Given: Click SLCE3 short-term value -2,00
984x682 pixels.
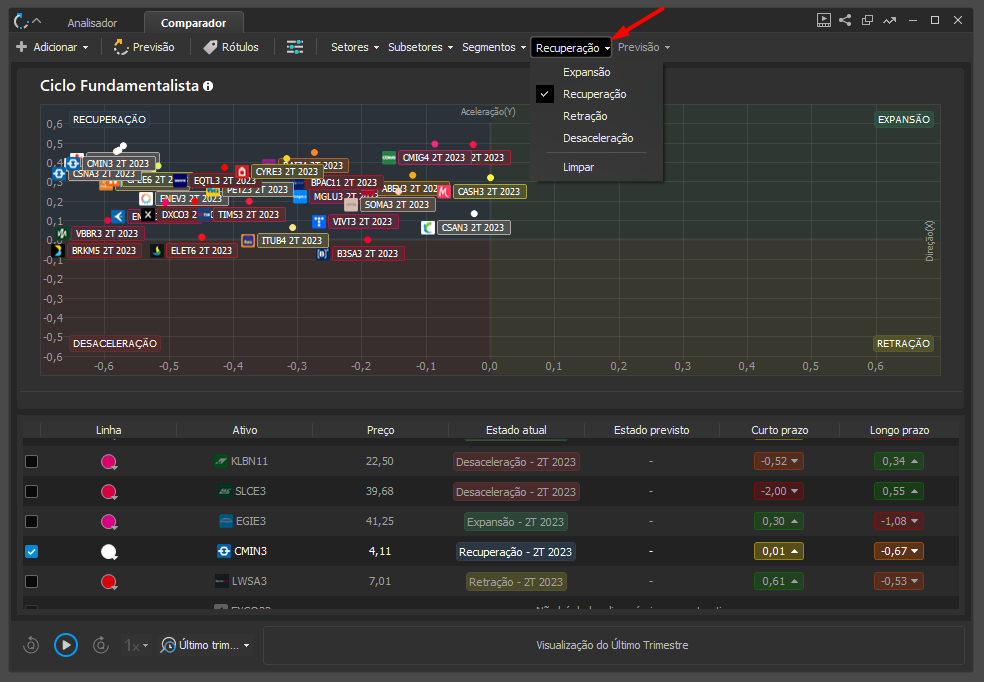Looking at the screenshot, I should pos(779,491).
